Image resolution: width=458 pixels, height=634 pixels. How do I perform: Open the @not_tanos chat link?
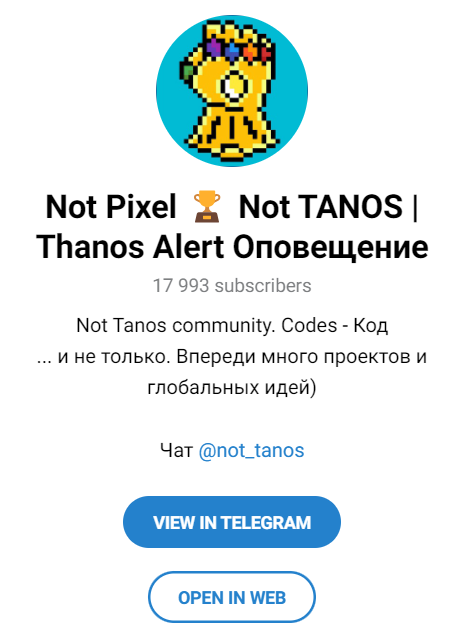251,450
